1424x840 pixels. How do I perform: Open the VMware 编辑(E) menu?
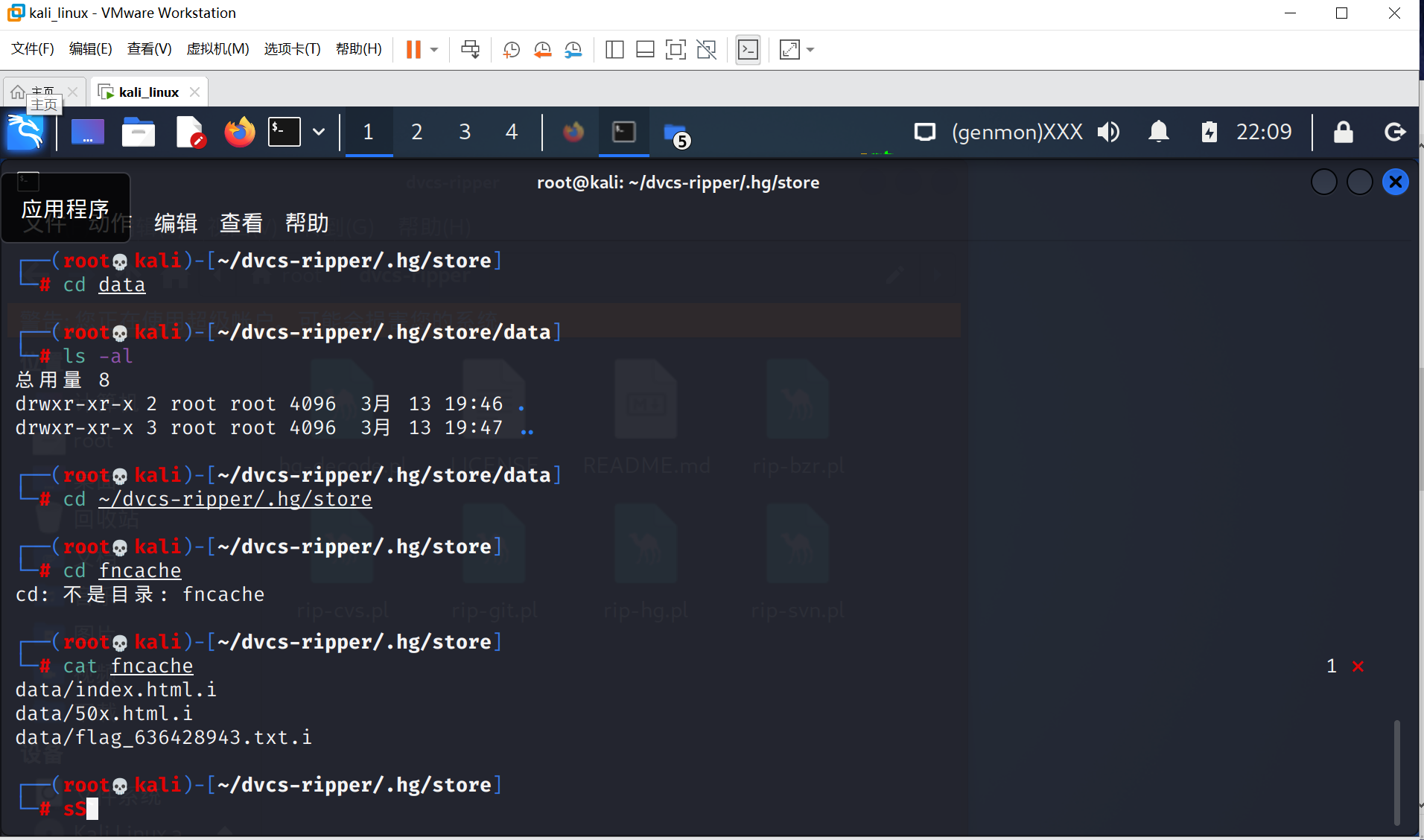point(91,49)
